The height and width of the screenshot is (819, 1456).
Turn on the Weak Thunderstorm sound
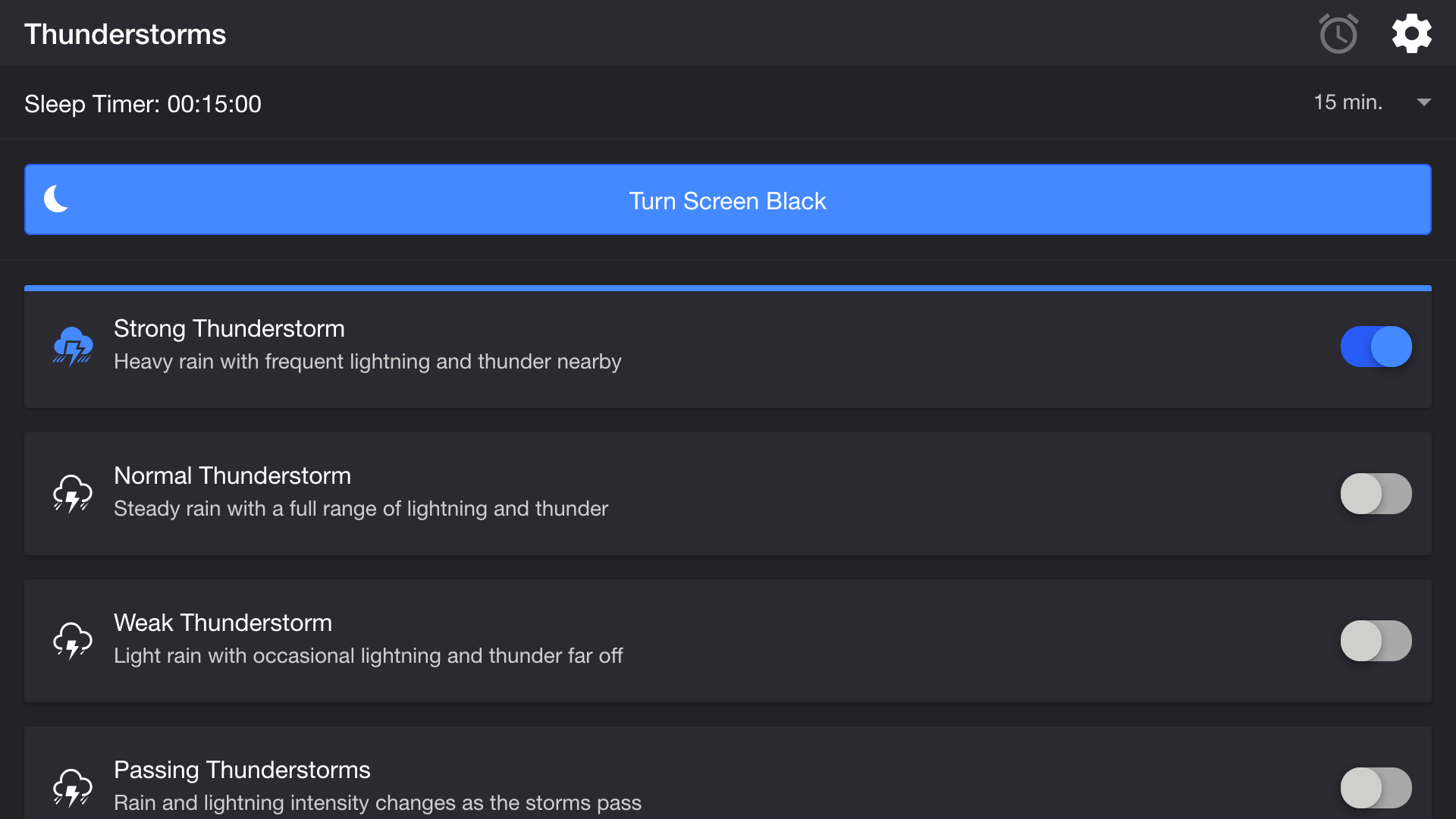pyautogui.click(x=1376, y=640)
